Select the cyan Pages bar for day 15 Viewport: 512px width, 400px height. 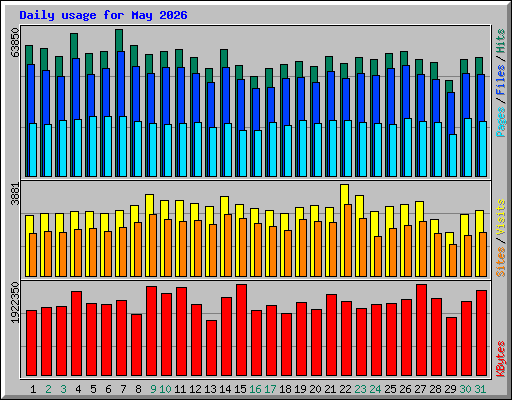point(243,153)
